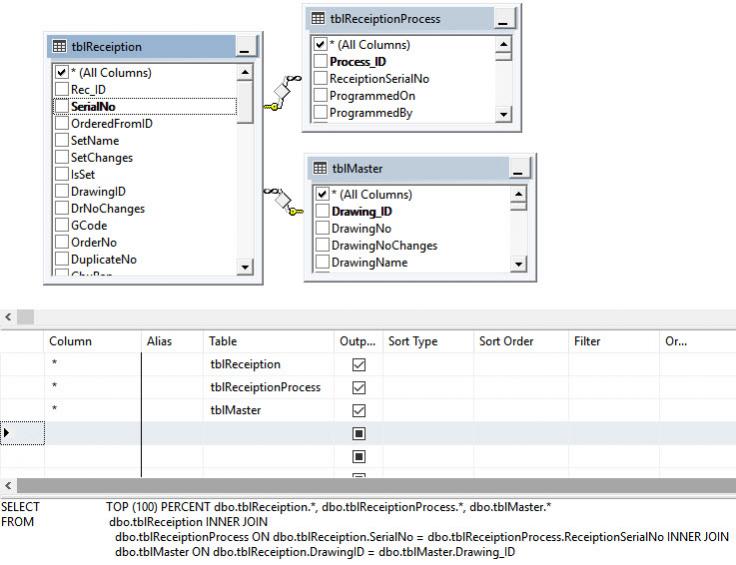The image size is (736, 565).
Task: Click the yellow key icon beside Drawing_ID
Action: point(296,212)
